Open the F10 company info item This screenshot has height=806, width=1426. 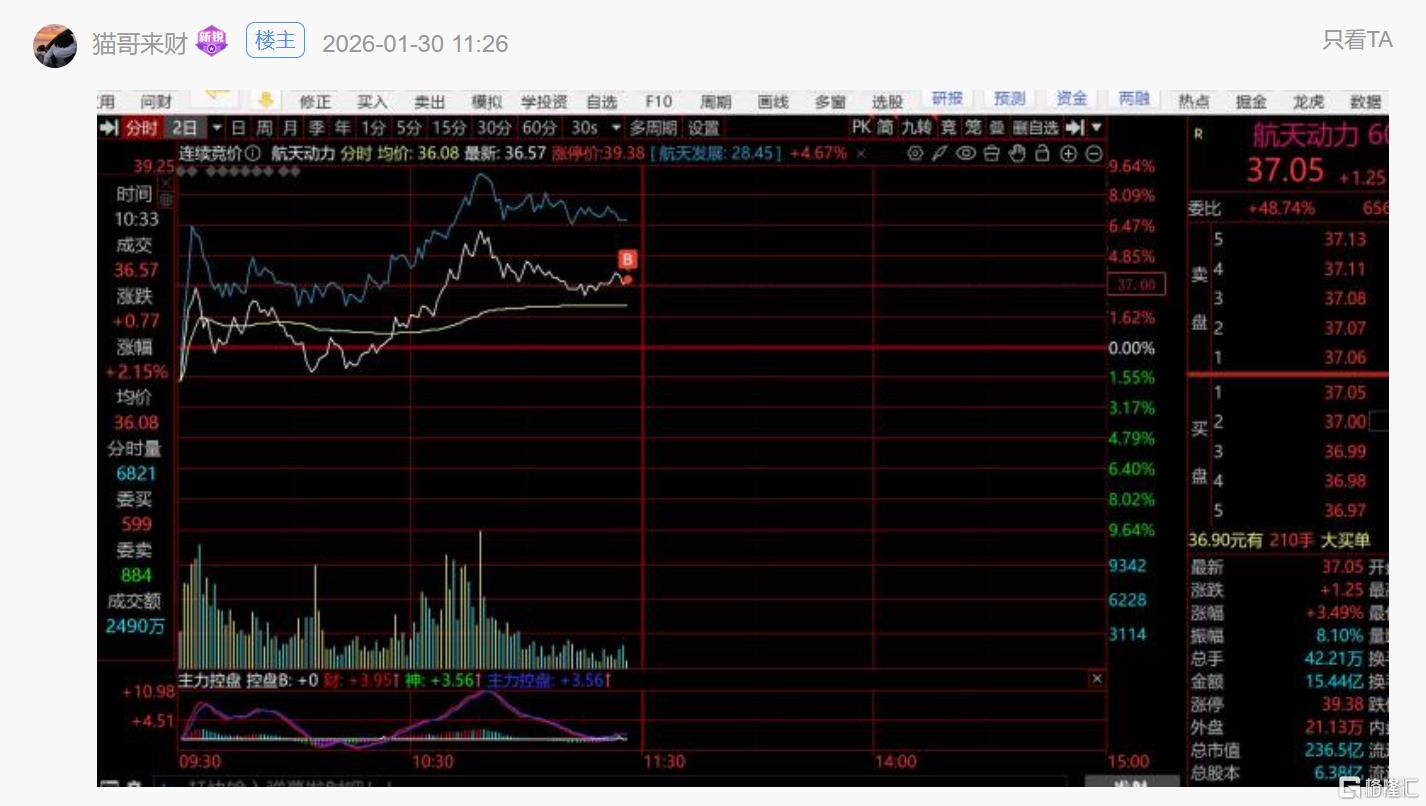(658, 101)
